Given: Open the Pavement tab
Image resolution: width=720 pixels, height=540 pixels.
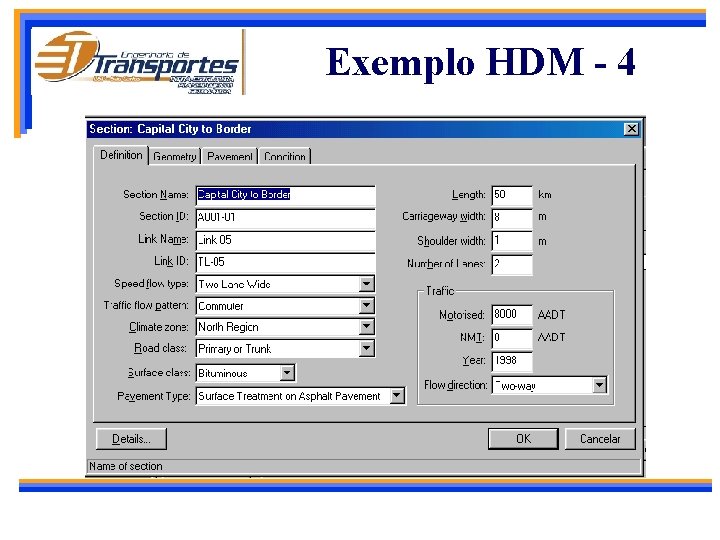Looking at the screenshot, I should 230,156.
